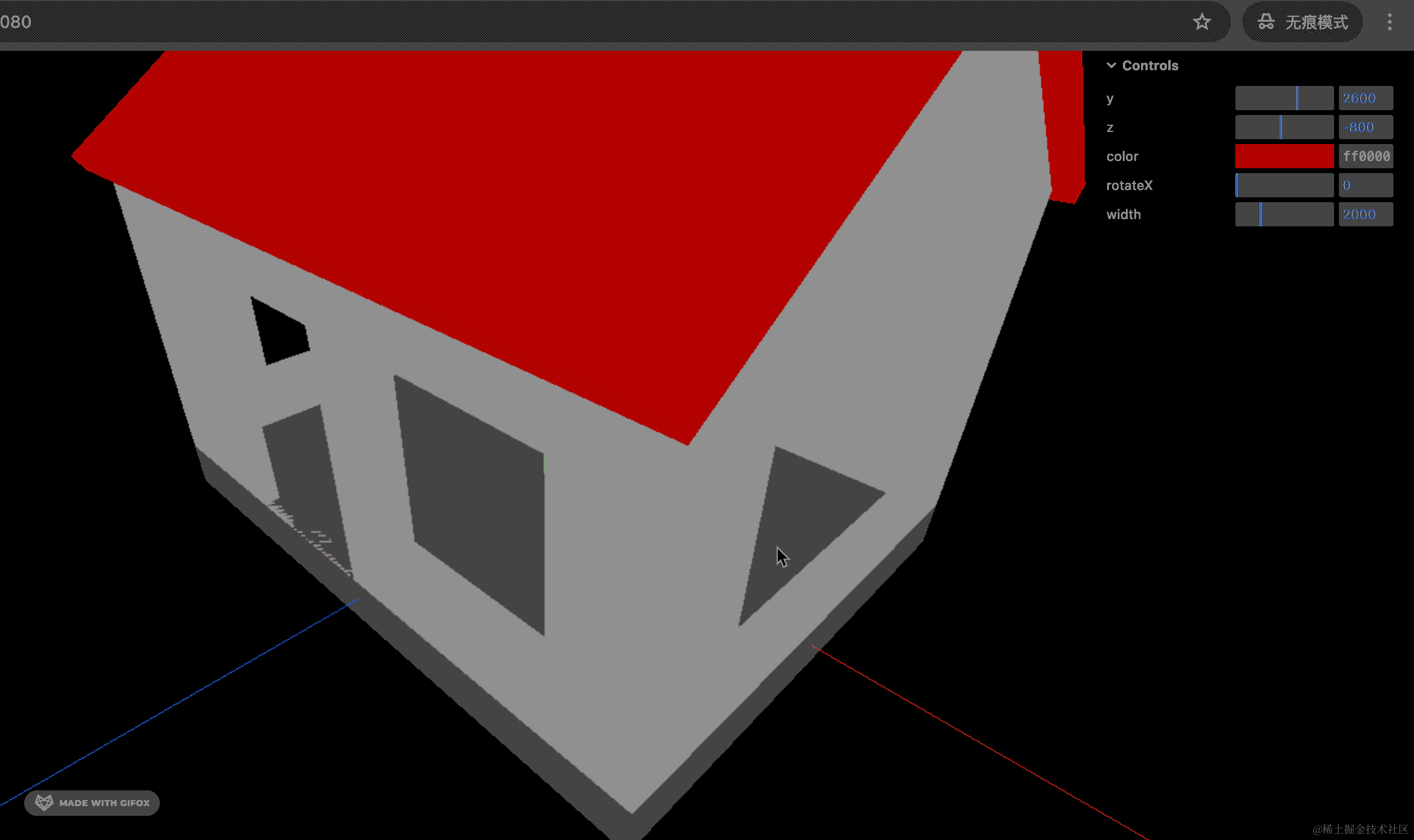The image size is (1414, 840).
Task: Open the Chrome three-dot menu
Action: 1389,22
